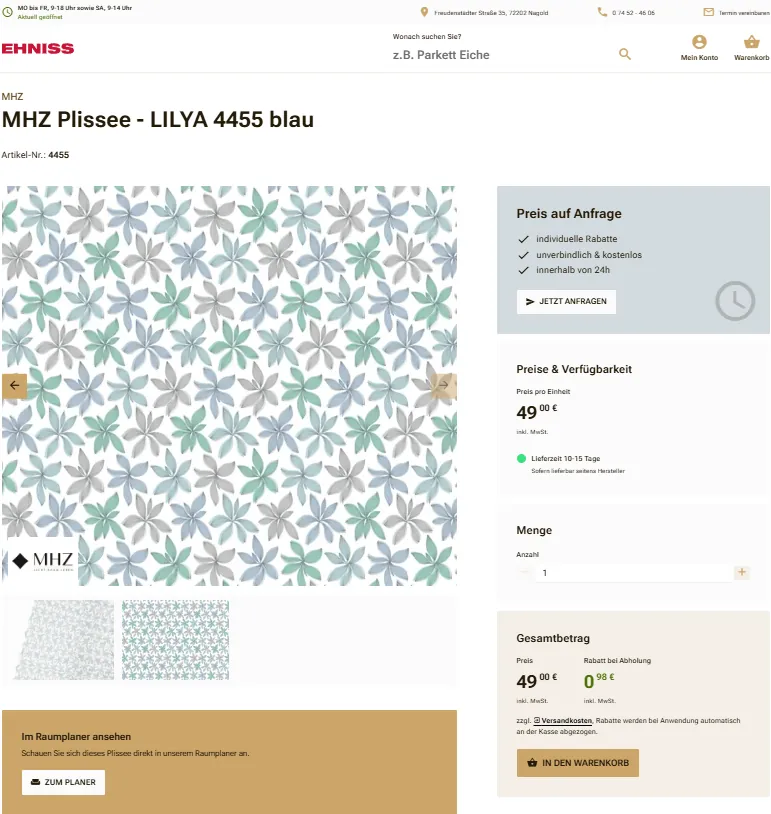Image resolution: width=771 pixels, height=814 pixels.
Task: Open the Warenkorb basket icon
Action: pyautogui.click(x=751, y=42)
